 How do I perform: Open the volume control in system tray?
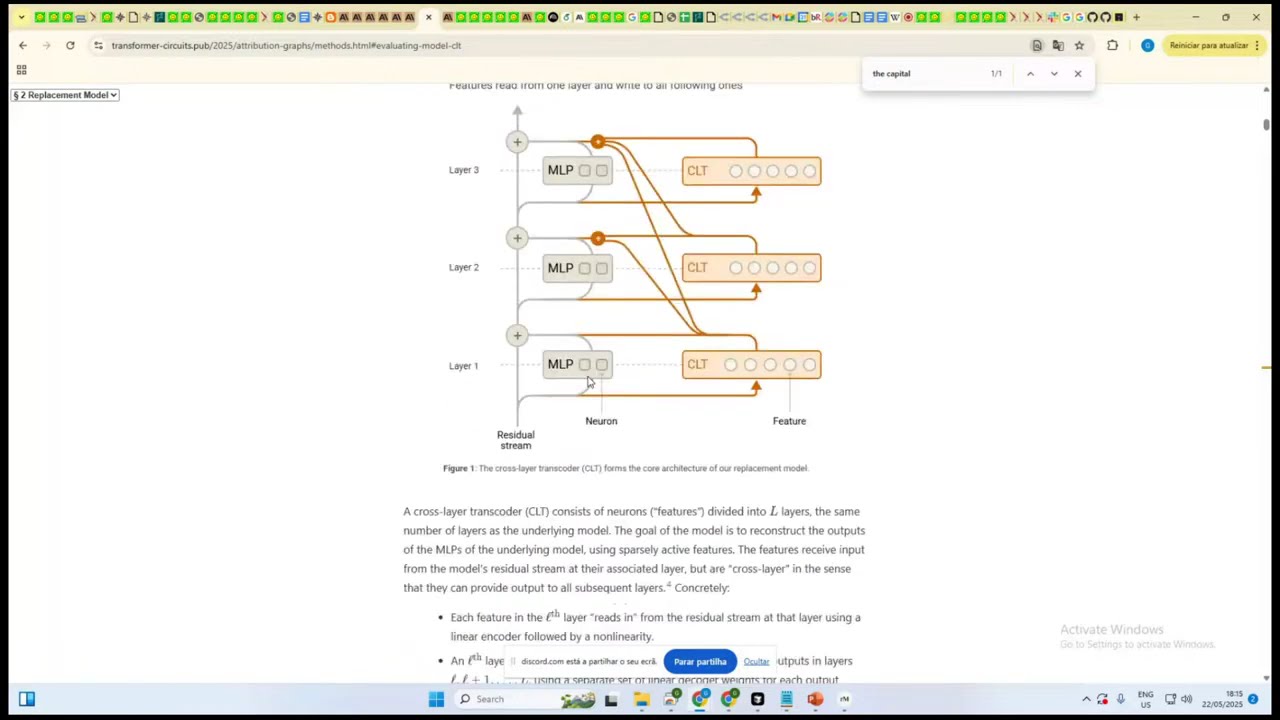(1186, 699)
